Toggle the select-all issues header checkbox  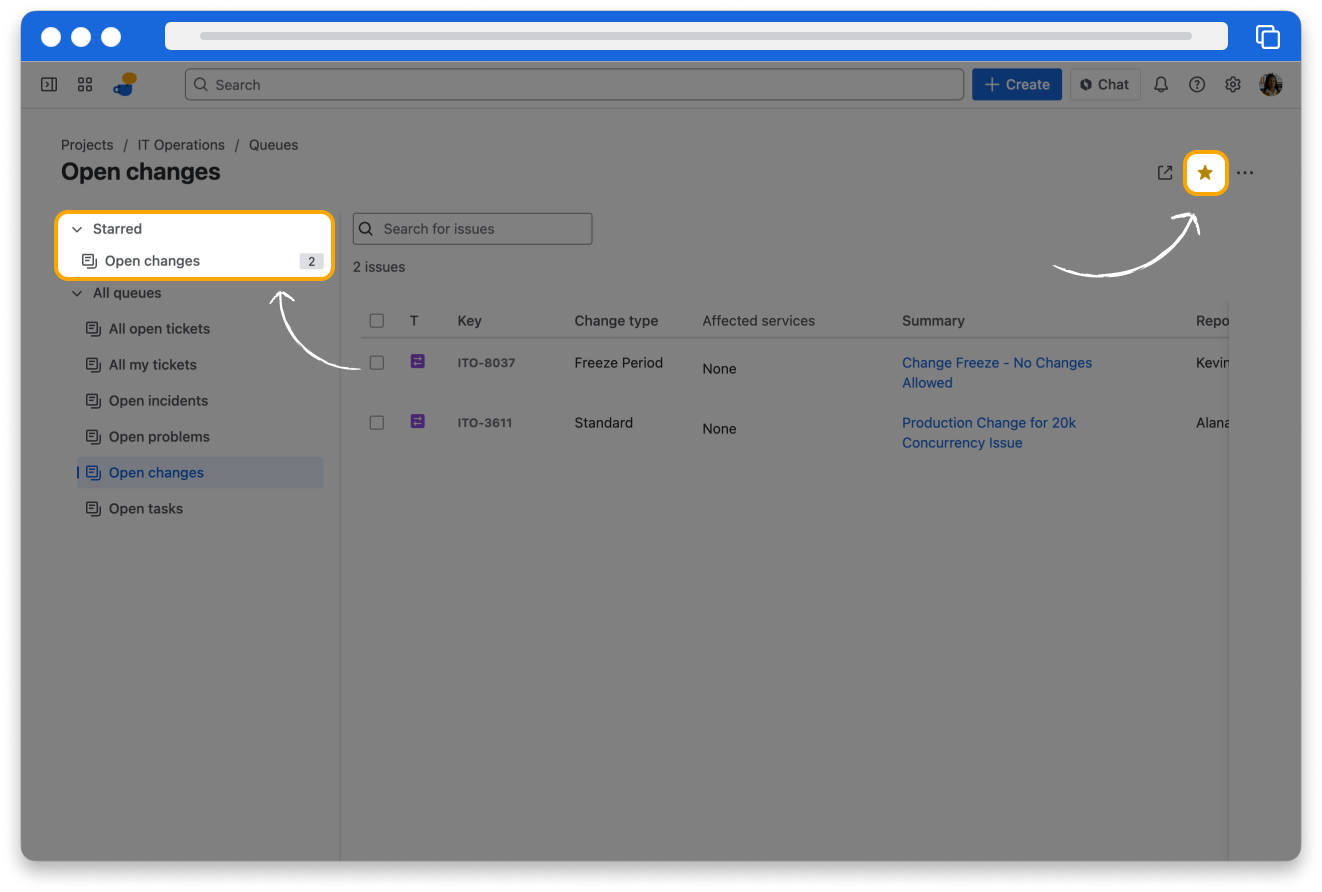pos(377,321)
